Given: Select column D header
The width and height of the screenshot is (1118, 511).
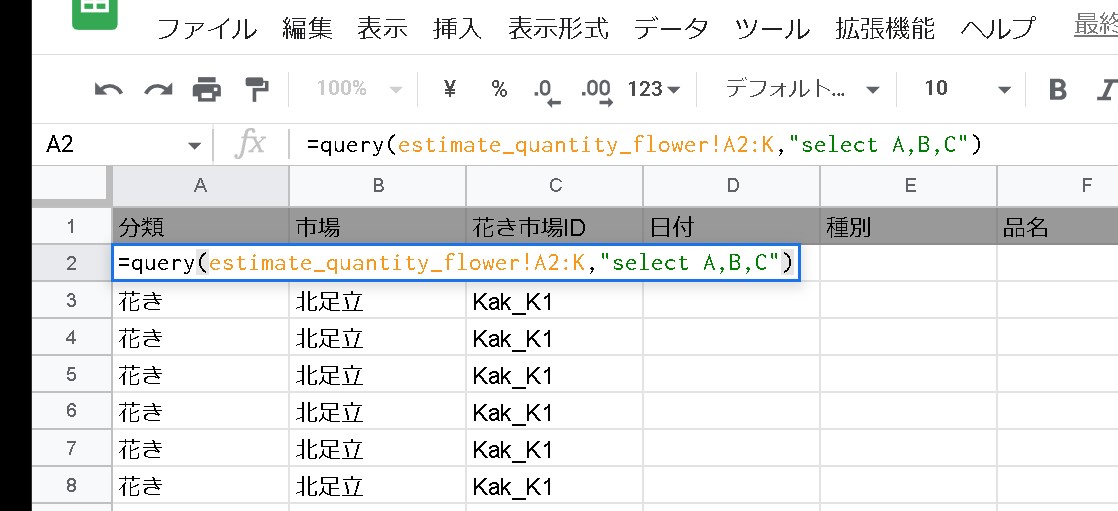Looking at the screenshot, I should pyautogui.click(x=732, y=185).
